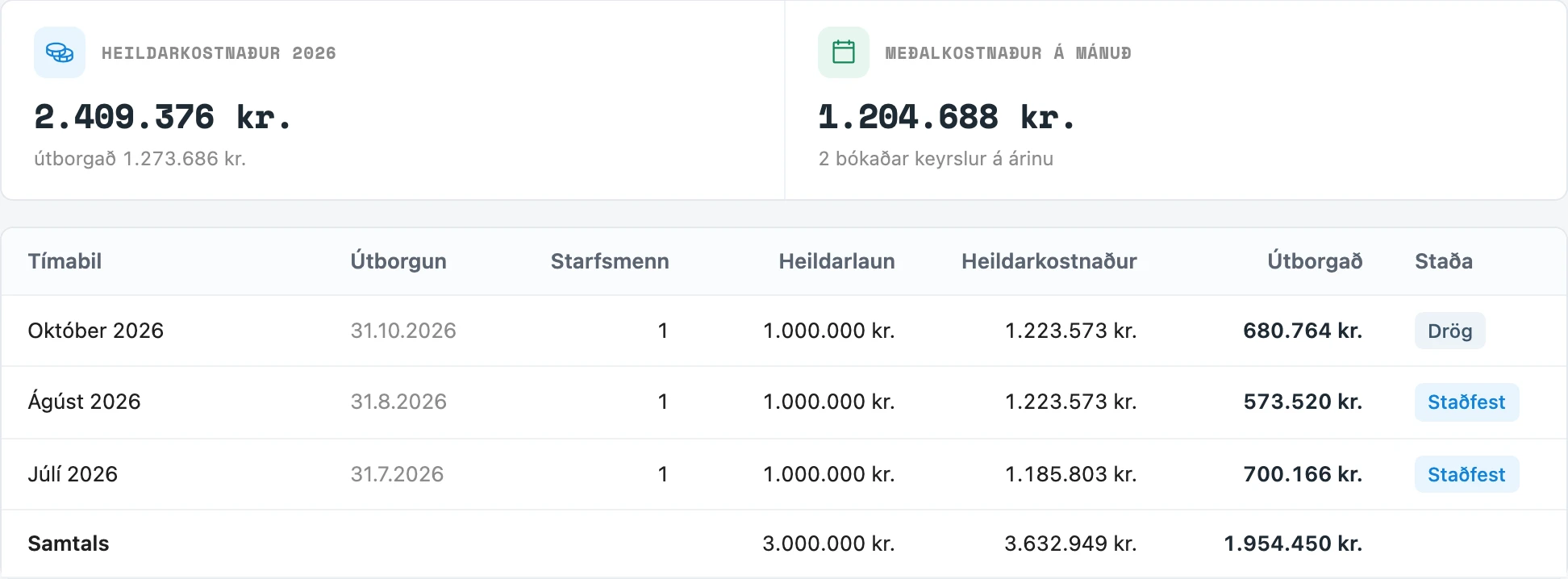The width and height of the screenshot is (1568, 579).
Task: Click the Heildarkostnaður 2026 card title
Action: point(219,53)
